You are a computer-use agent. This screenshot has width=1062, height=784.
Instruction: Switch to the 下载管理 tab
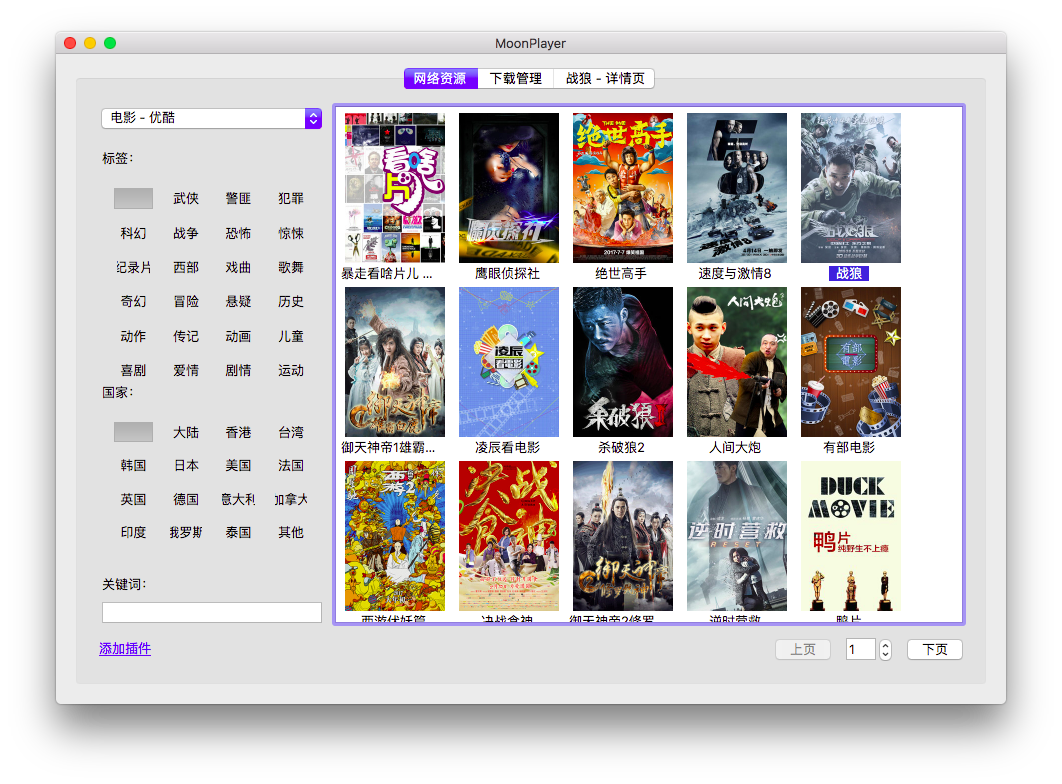click(515, 79)
